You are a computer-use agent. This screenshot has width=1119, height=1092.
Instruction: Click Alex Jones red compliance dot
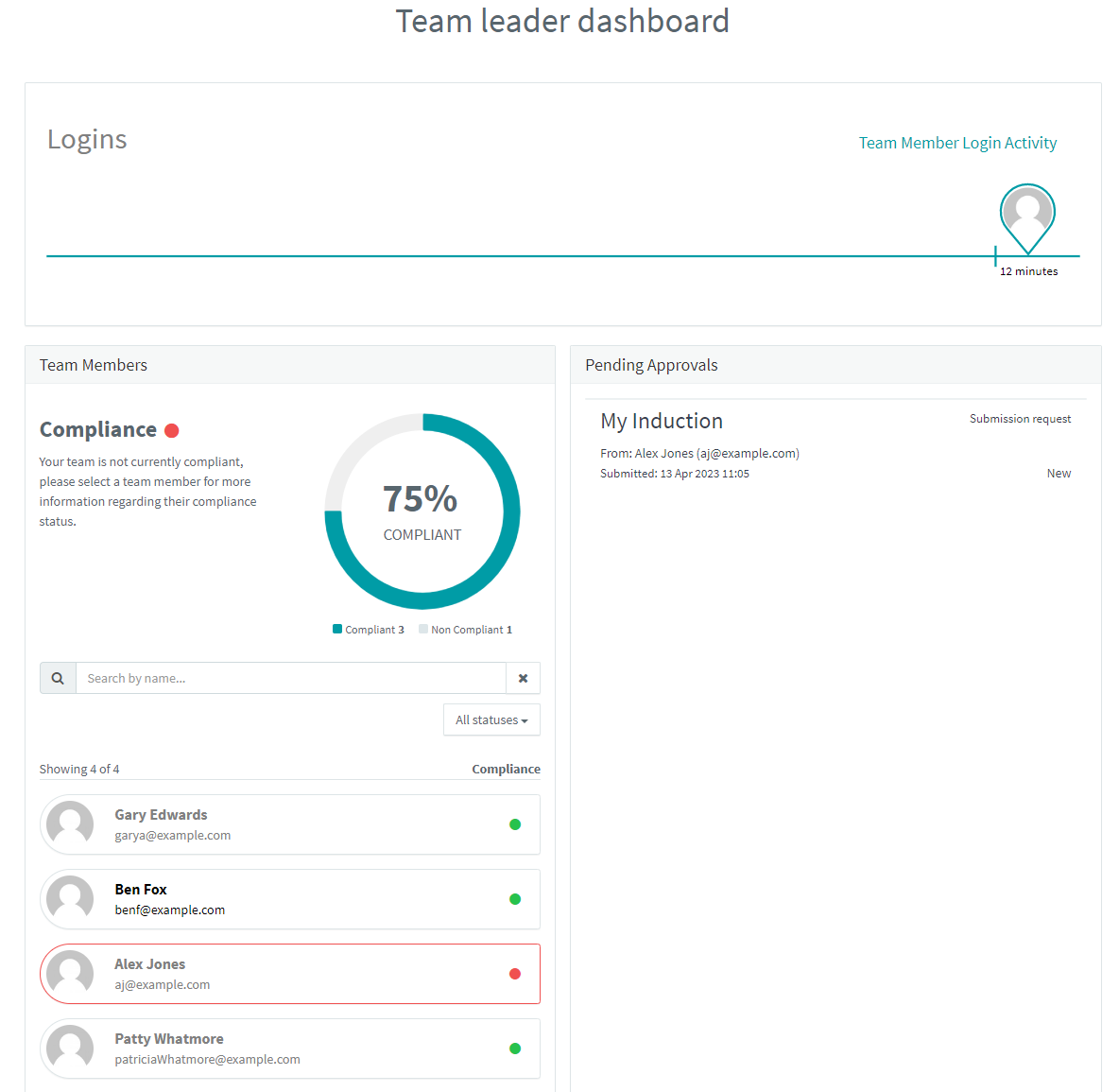pyautogui.click(x=515, y=974)
